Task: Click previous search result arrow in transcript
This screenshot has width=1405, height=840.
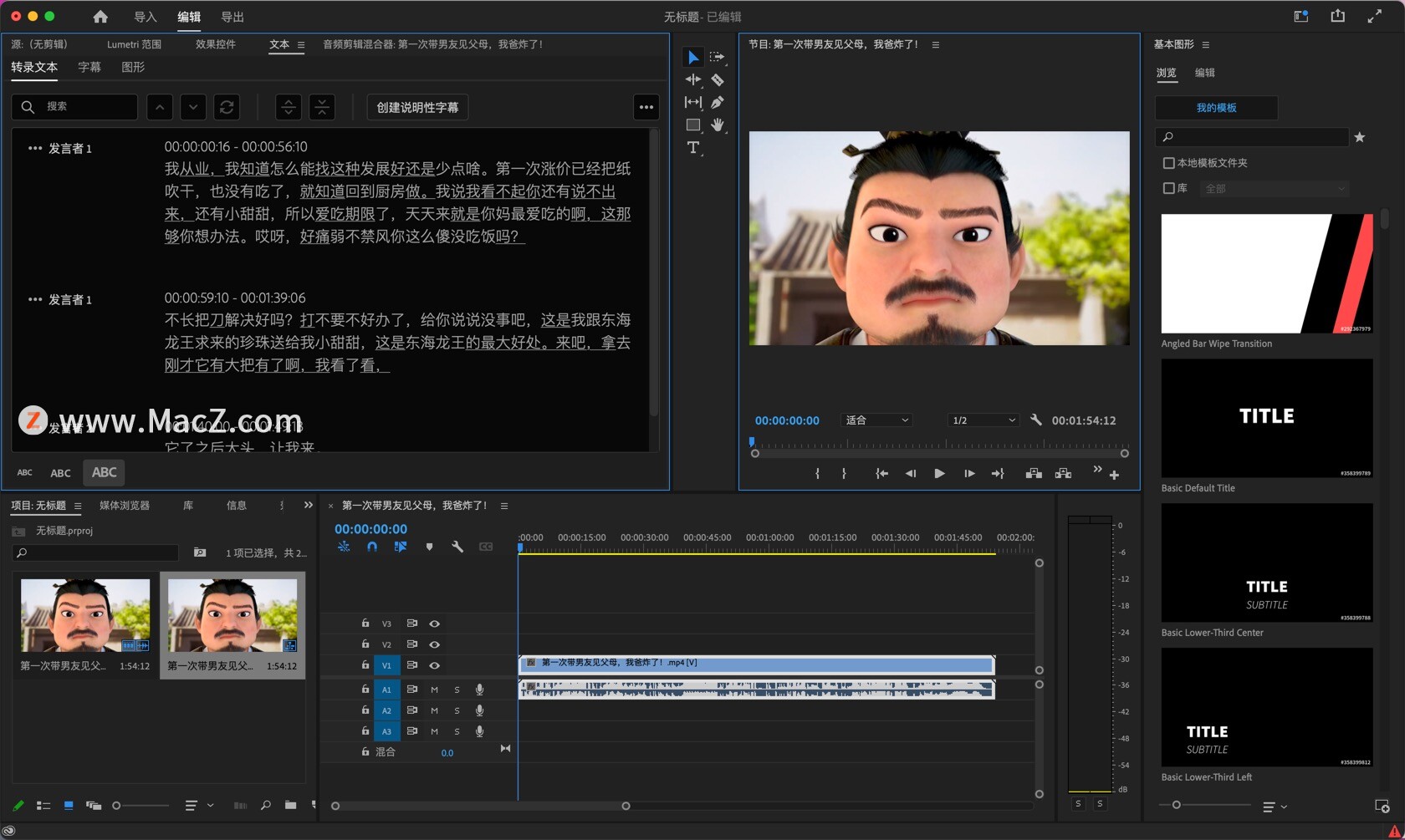Action: pos(160,107)
